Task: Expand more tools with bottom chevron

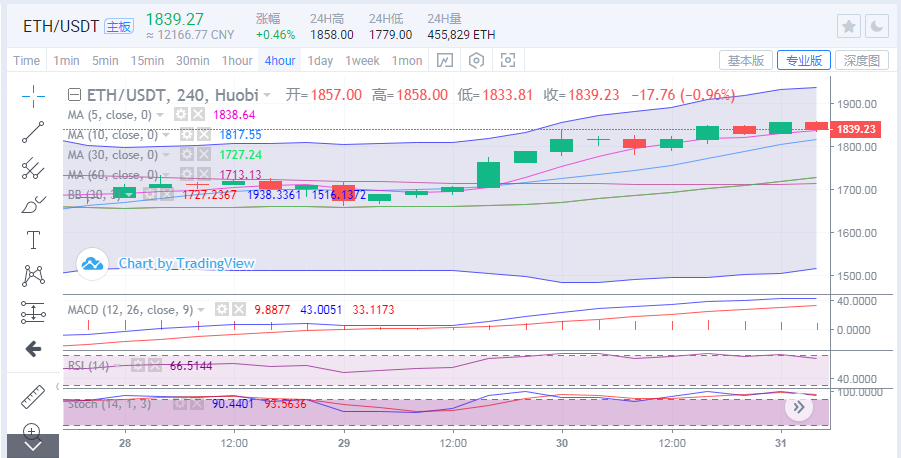Action: pos(33,446)
